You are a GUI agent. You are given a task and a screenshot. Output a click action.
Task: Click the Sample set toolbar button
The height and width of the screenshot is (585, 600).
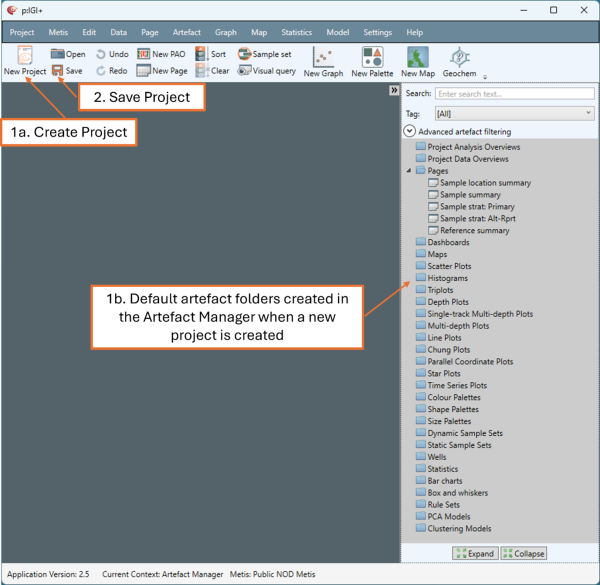[x=264, y=54]
